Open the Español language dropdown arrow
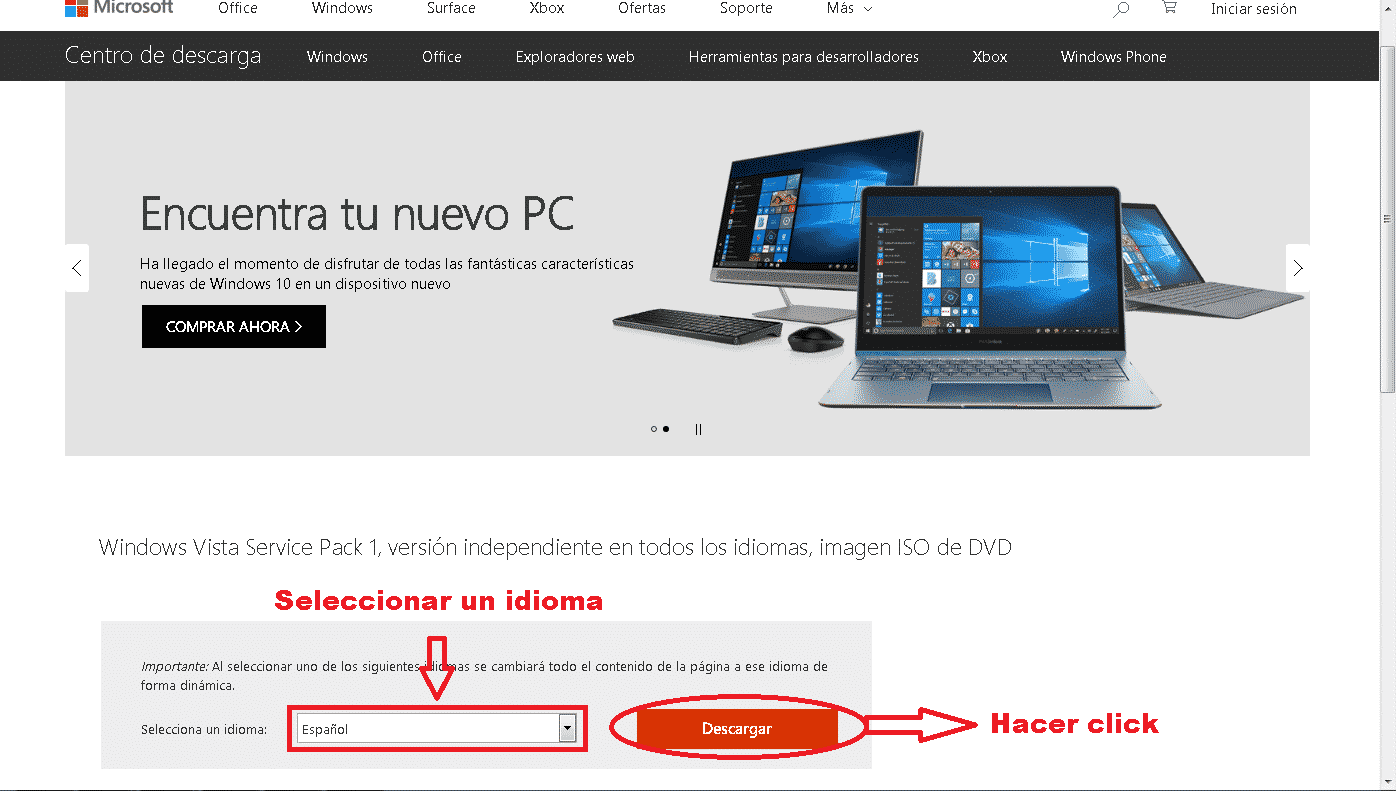1397x791 pixels. (x=568, y=729)
